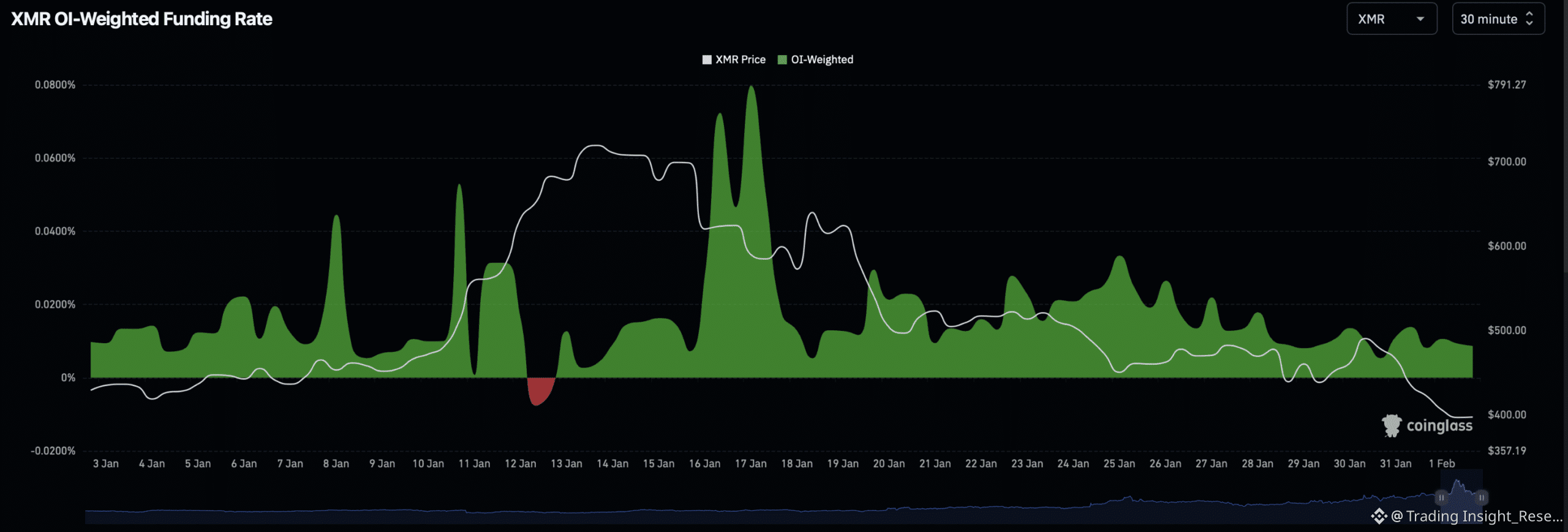Grab the right handle of the range navigator
Viewport: 1568px width, 532px height.
[1482, 497]
